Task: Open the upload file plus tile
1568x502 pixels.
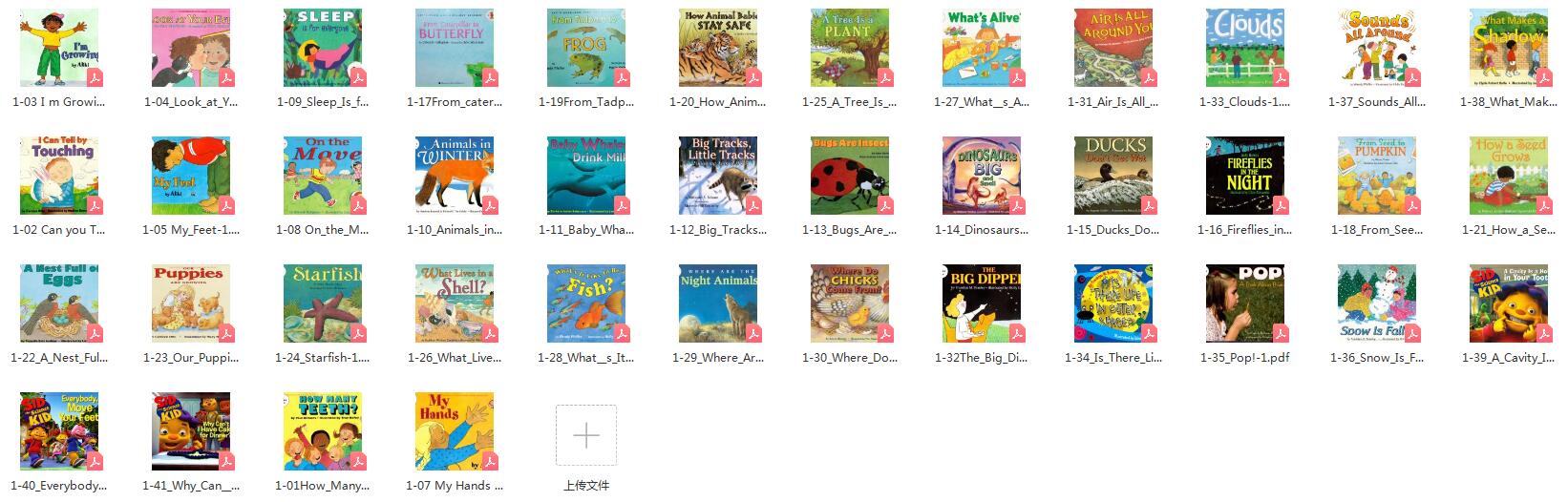Action: click(586, 435)
